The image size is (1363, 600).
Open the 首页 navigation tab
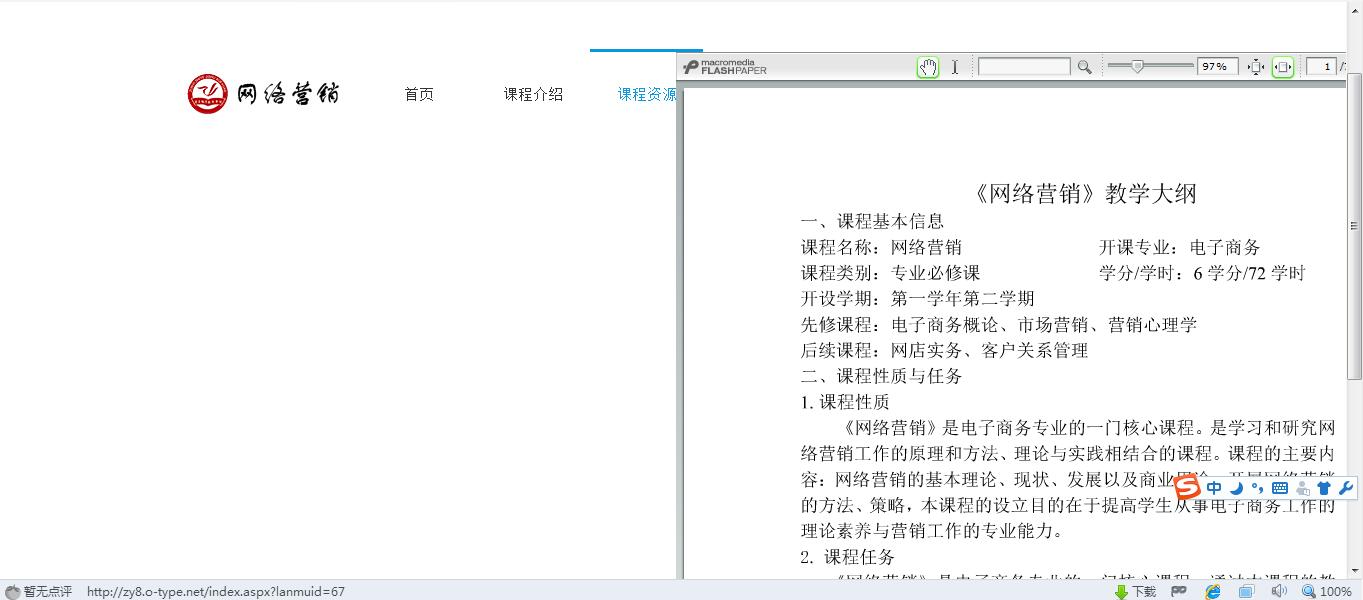419,94
